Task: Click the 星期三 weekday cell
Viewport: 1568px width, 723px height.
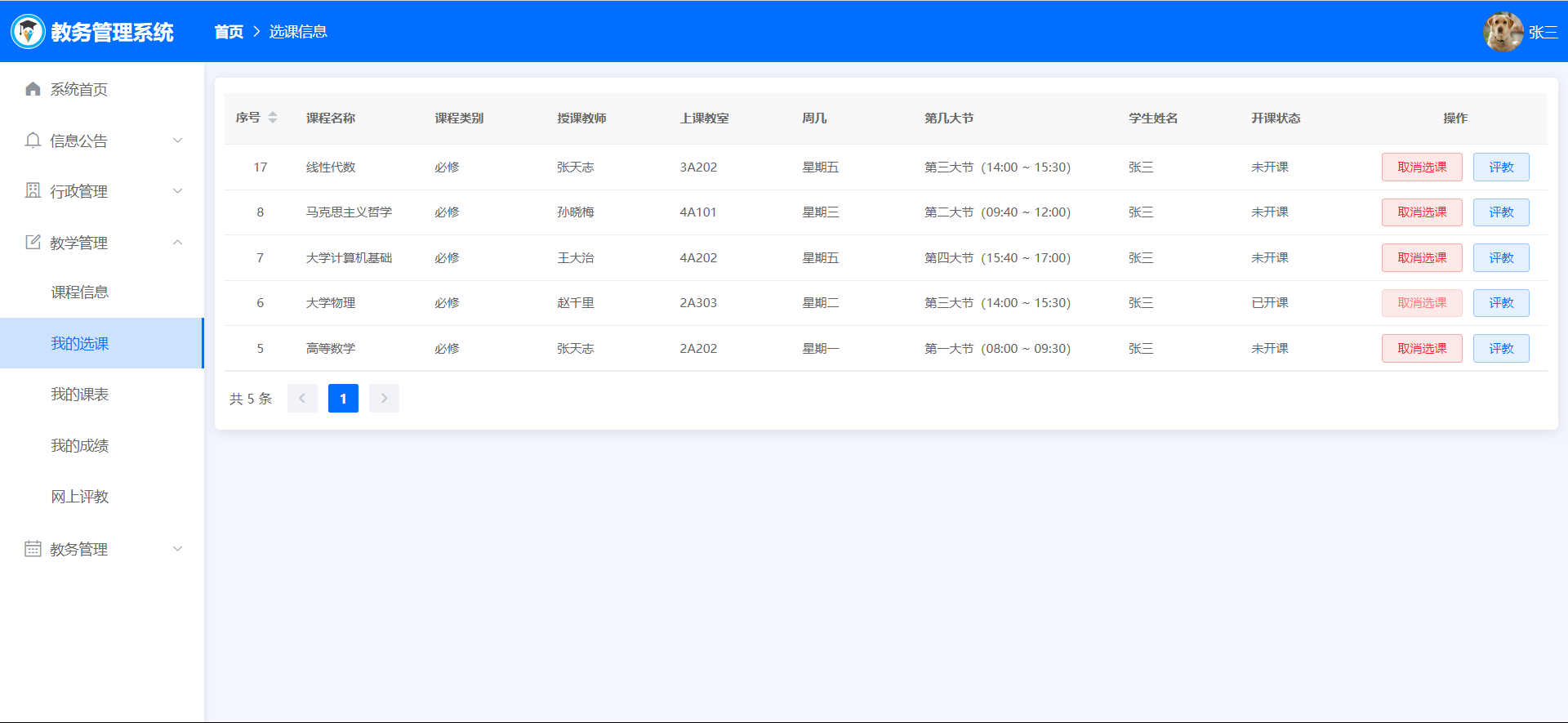Action: click(x=821, y=212)
